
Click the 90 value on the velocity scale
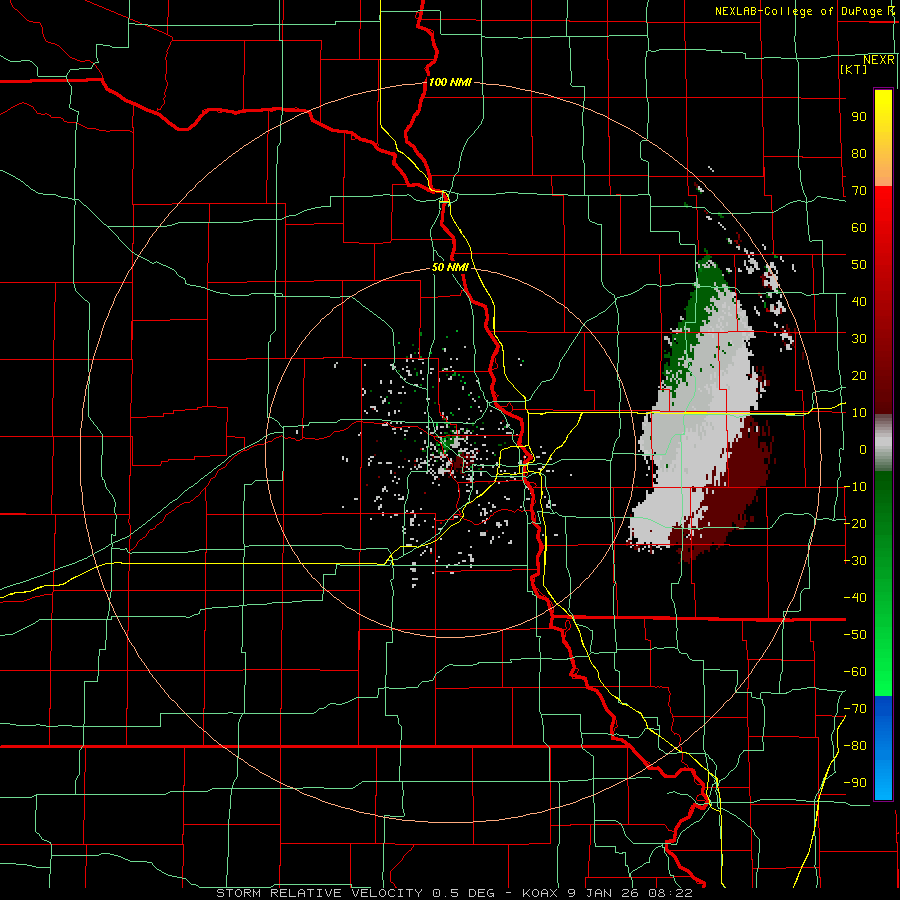click(859, 117)
